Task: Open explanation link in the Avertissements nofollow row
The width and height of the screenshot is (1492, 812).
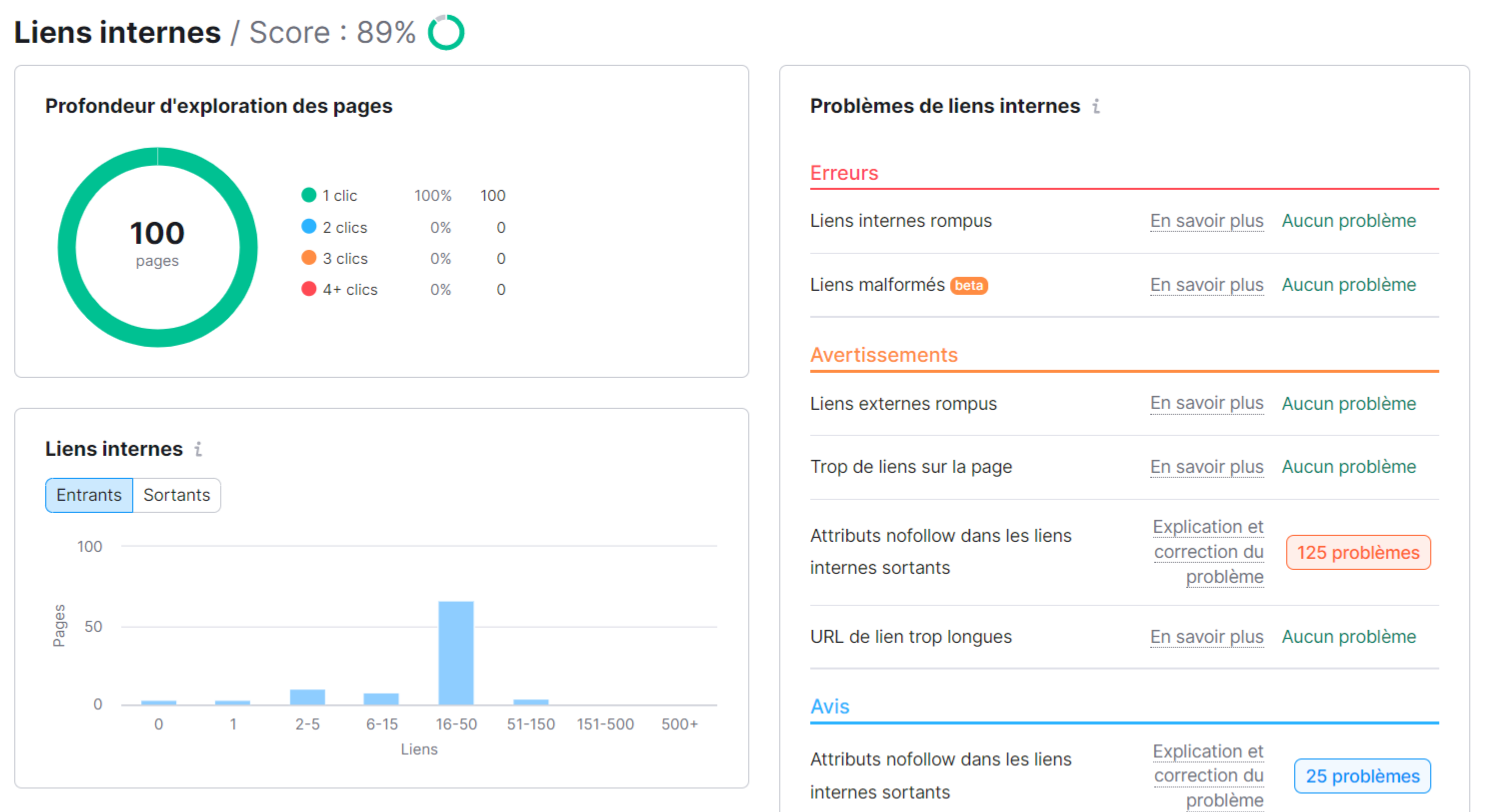Action: (x=1208, y=552)
